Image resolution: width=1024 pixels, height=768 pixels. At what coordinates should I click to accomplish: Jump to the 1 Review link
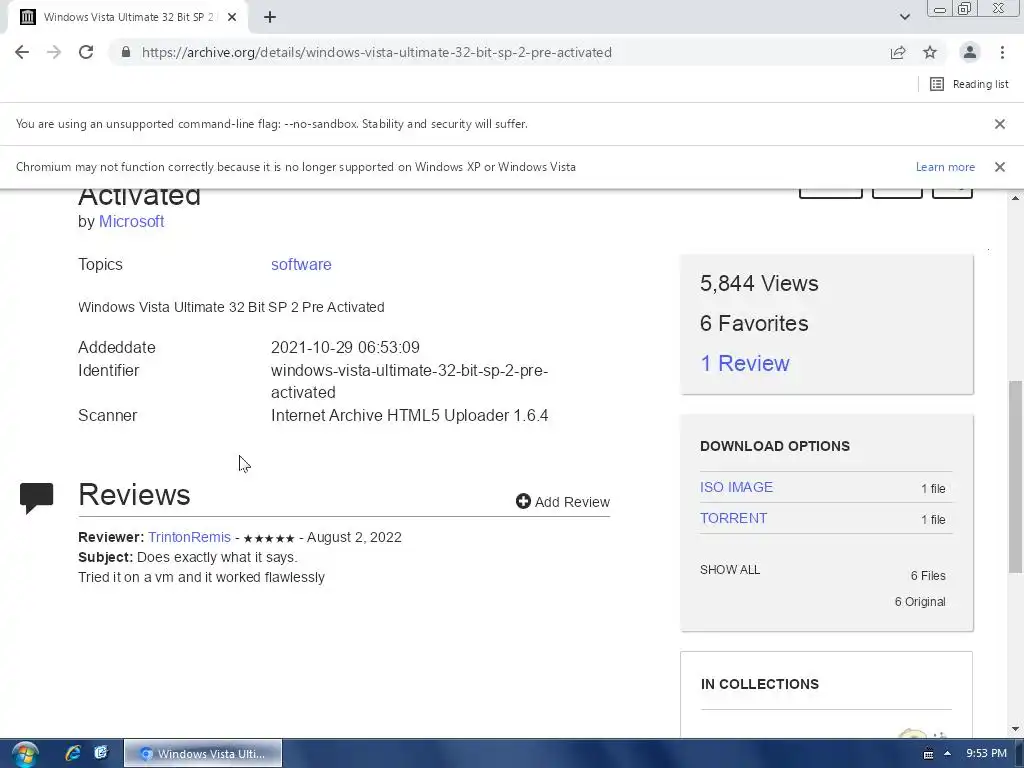point(744,363)
